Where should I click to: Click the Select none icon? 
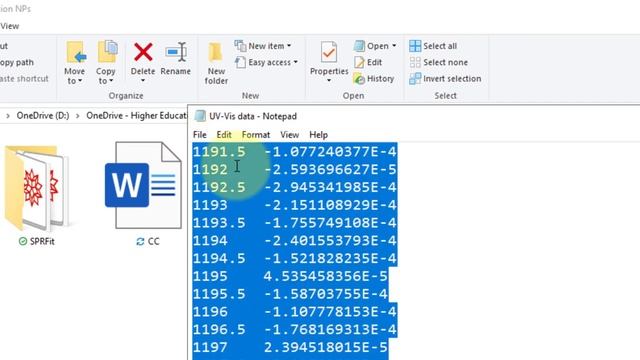(x=415, y=62)
